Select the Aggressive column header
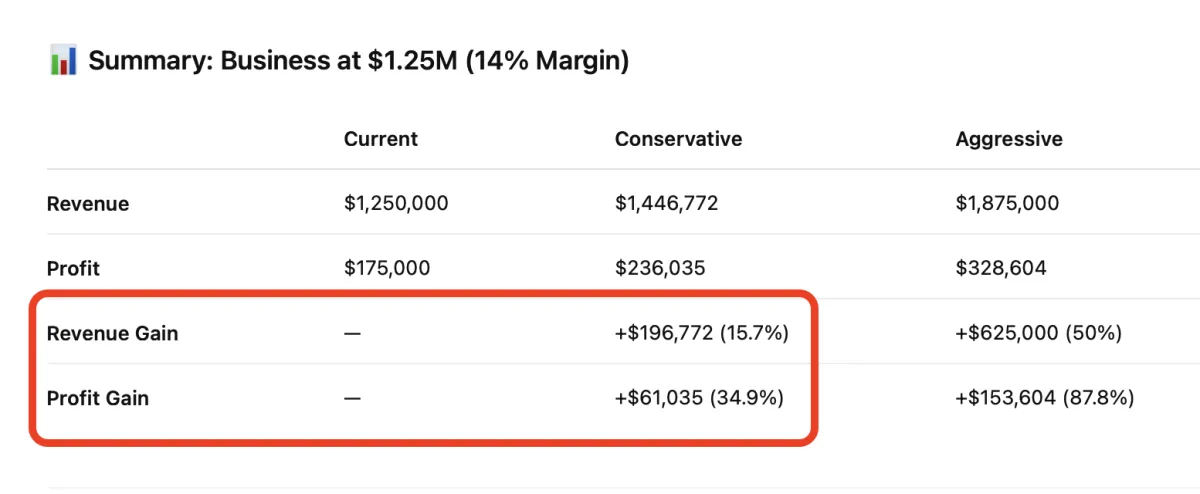Image resolution: width=1200 pixels, height=494 pixels. [x=1009, y=139]
